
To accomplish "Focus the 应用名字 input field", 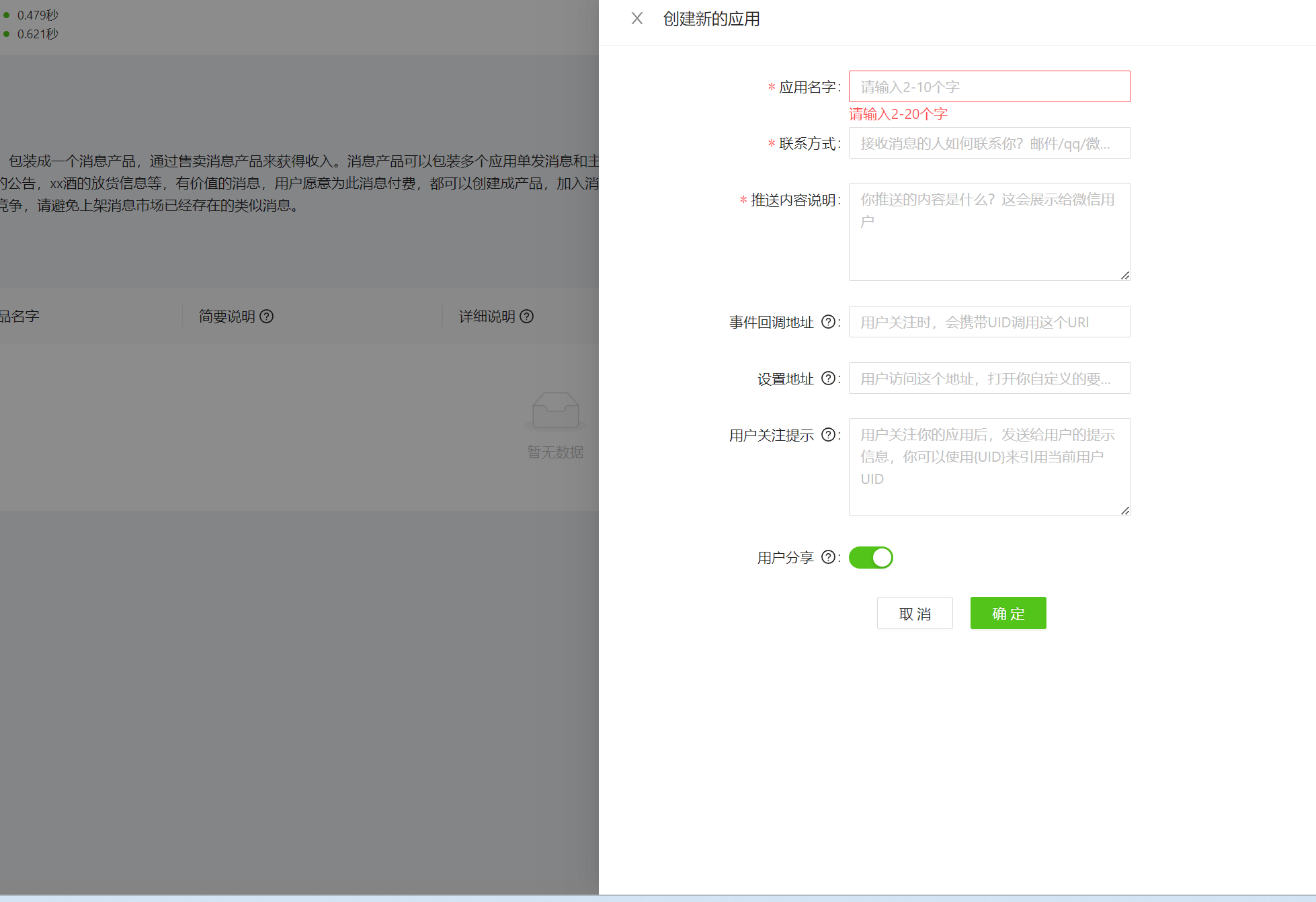I will 989,87.
